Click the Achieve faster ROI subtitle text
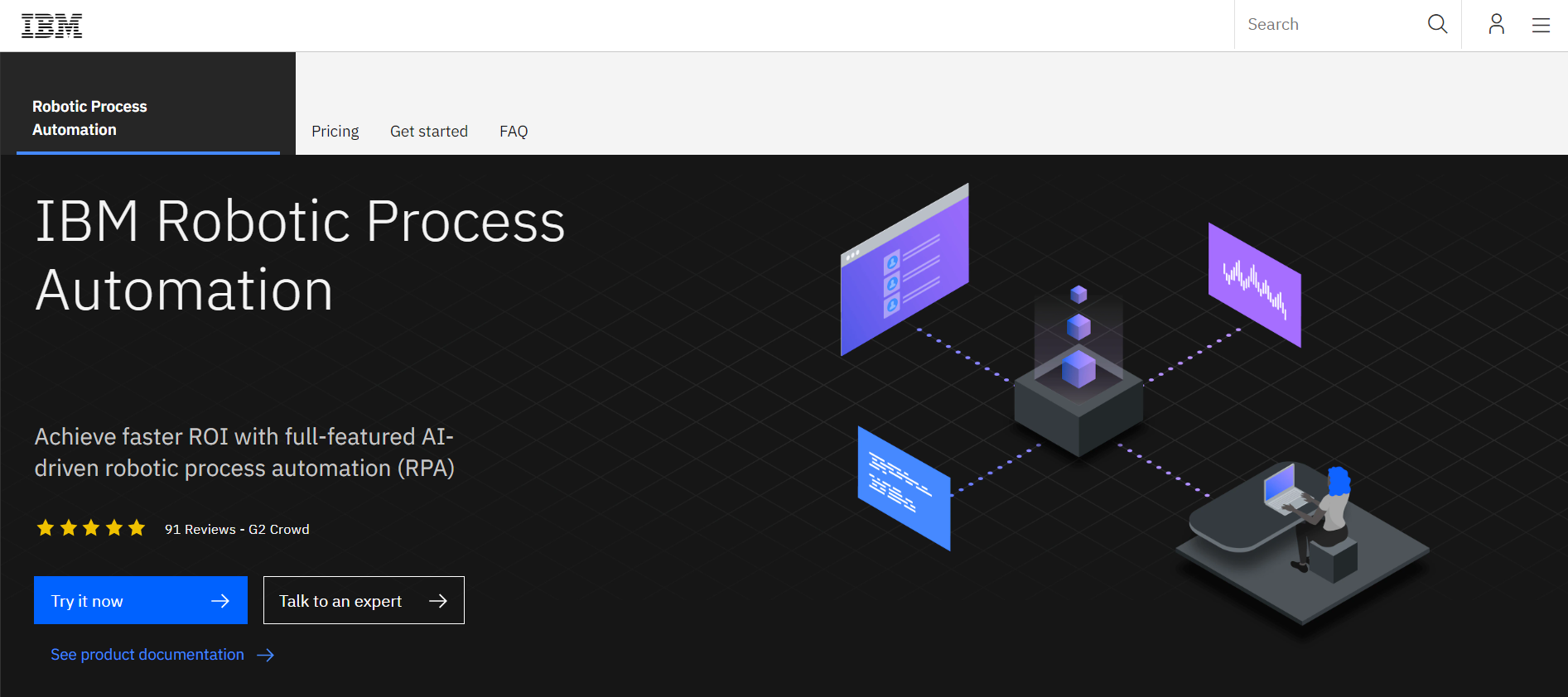Screen dimensions: 1568x697 coord(244,452)
